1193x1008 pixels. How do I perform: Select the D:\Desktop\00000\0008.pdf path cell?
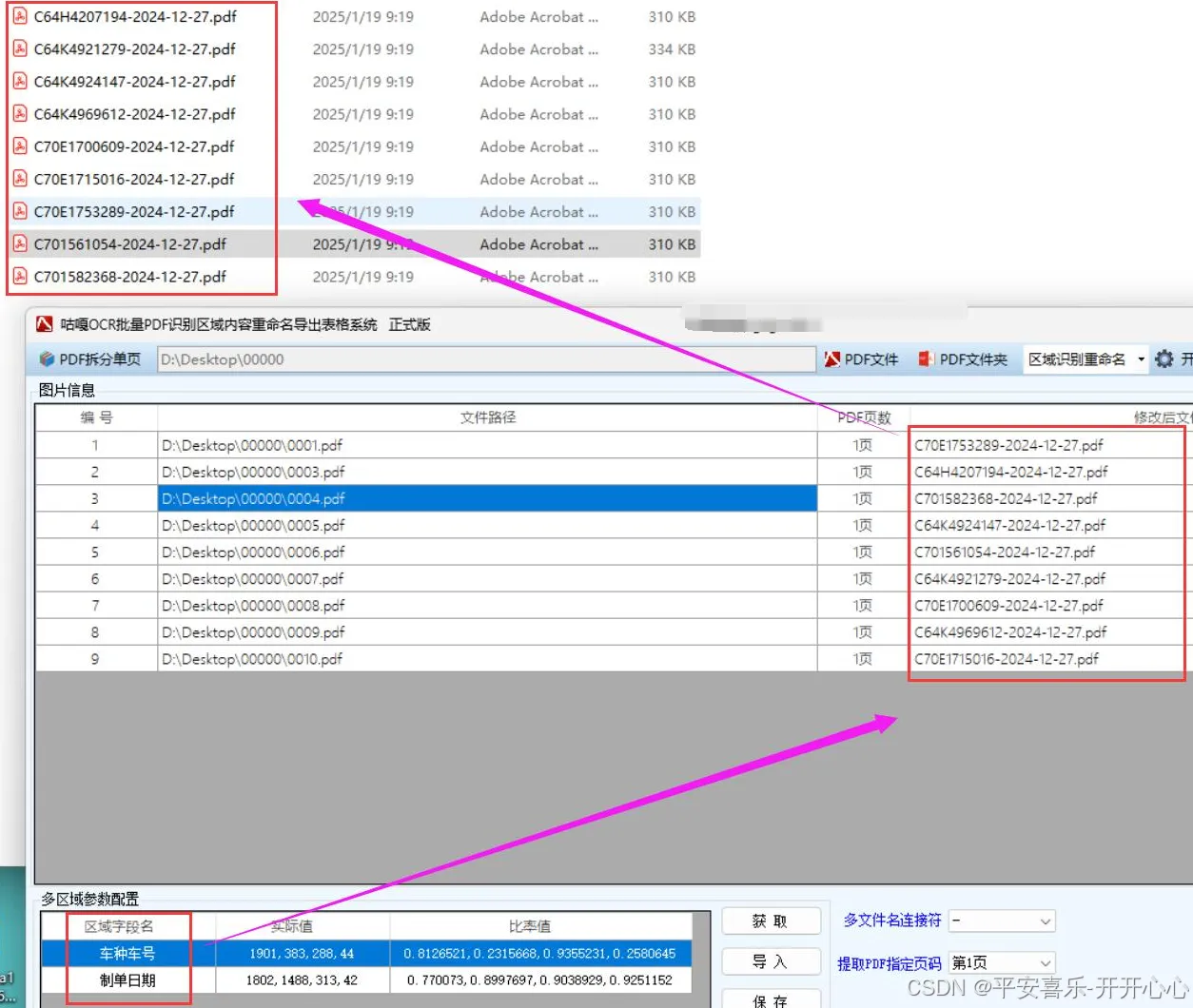(487, 605)
